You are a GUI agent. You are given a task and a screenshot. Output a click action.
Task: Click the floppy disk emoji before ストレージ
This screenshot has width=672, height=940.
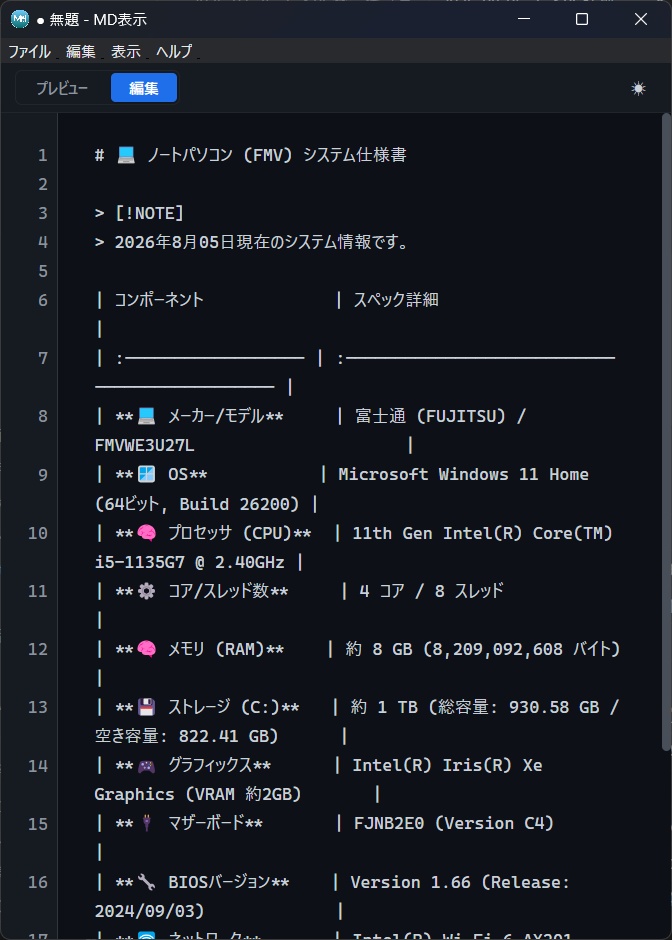pyautogui.click(x=146, y=707)
